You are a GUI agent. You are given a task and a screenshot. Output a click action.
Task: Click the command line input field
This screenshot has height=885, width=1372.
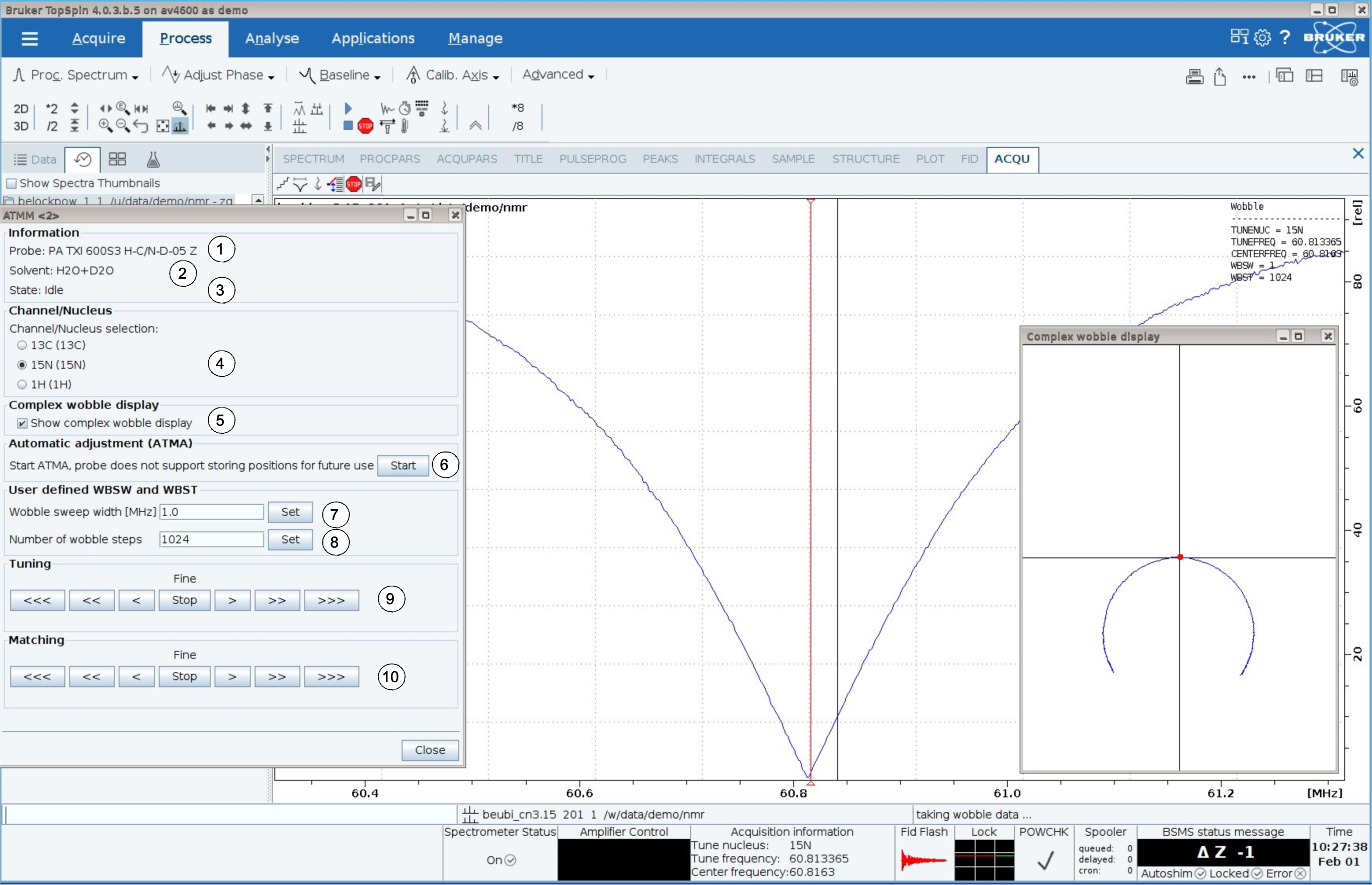tap(230, 815)
